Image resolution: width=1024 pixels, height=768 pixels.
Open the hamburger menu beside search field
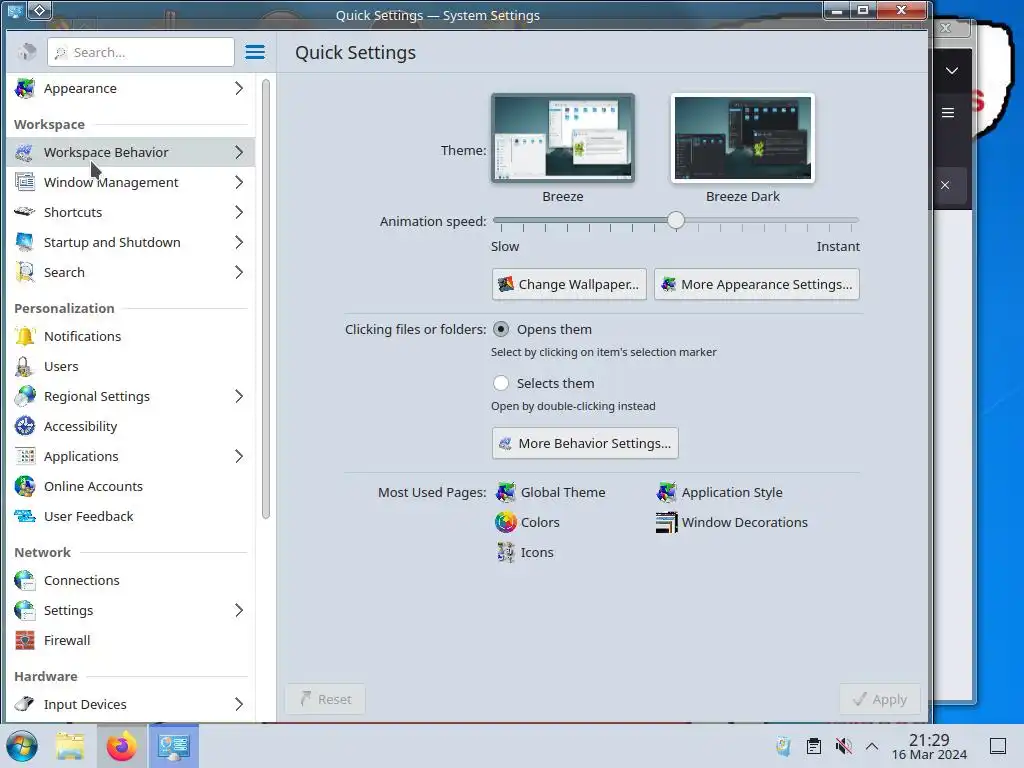coord(255,52)
